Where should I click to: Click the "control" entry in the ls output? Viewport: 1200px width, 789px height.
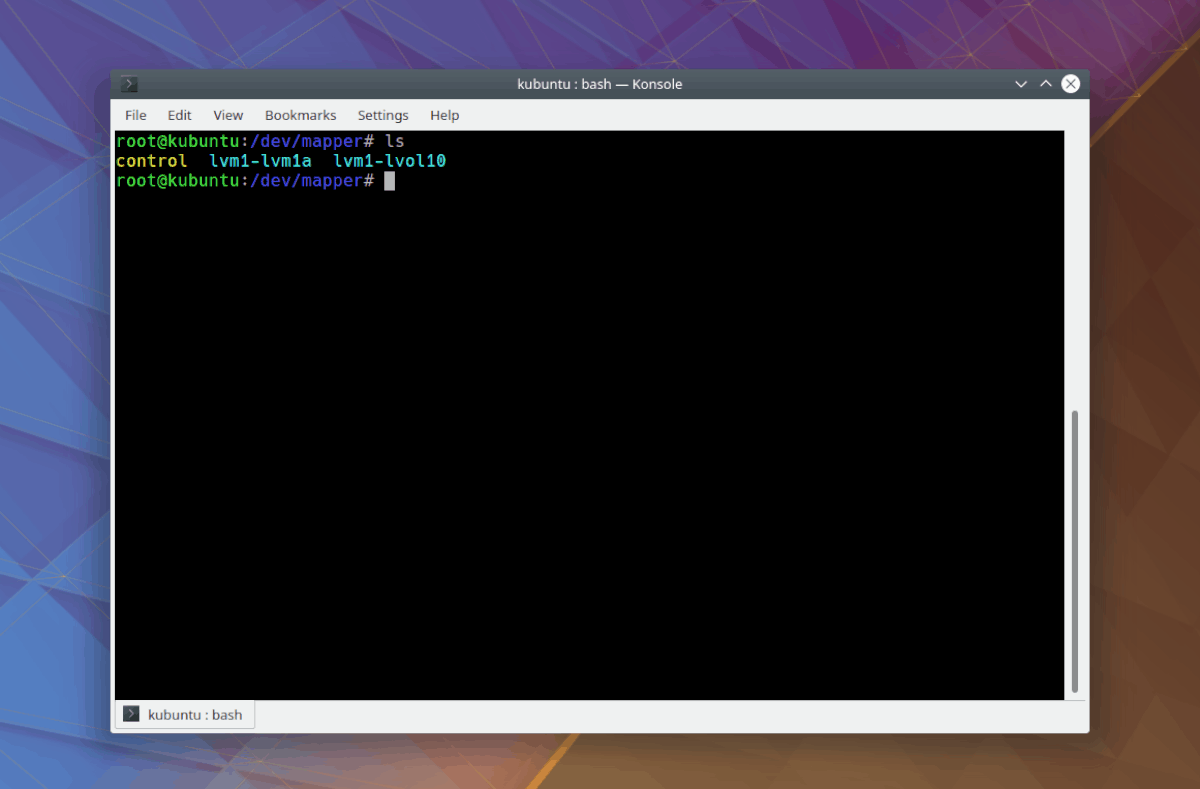coord(151,161)
